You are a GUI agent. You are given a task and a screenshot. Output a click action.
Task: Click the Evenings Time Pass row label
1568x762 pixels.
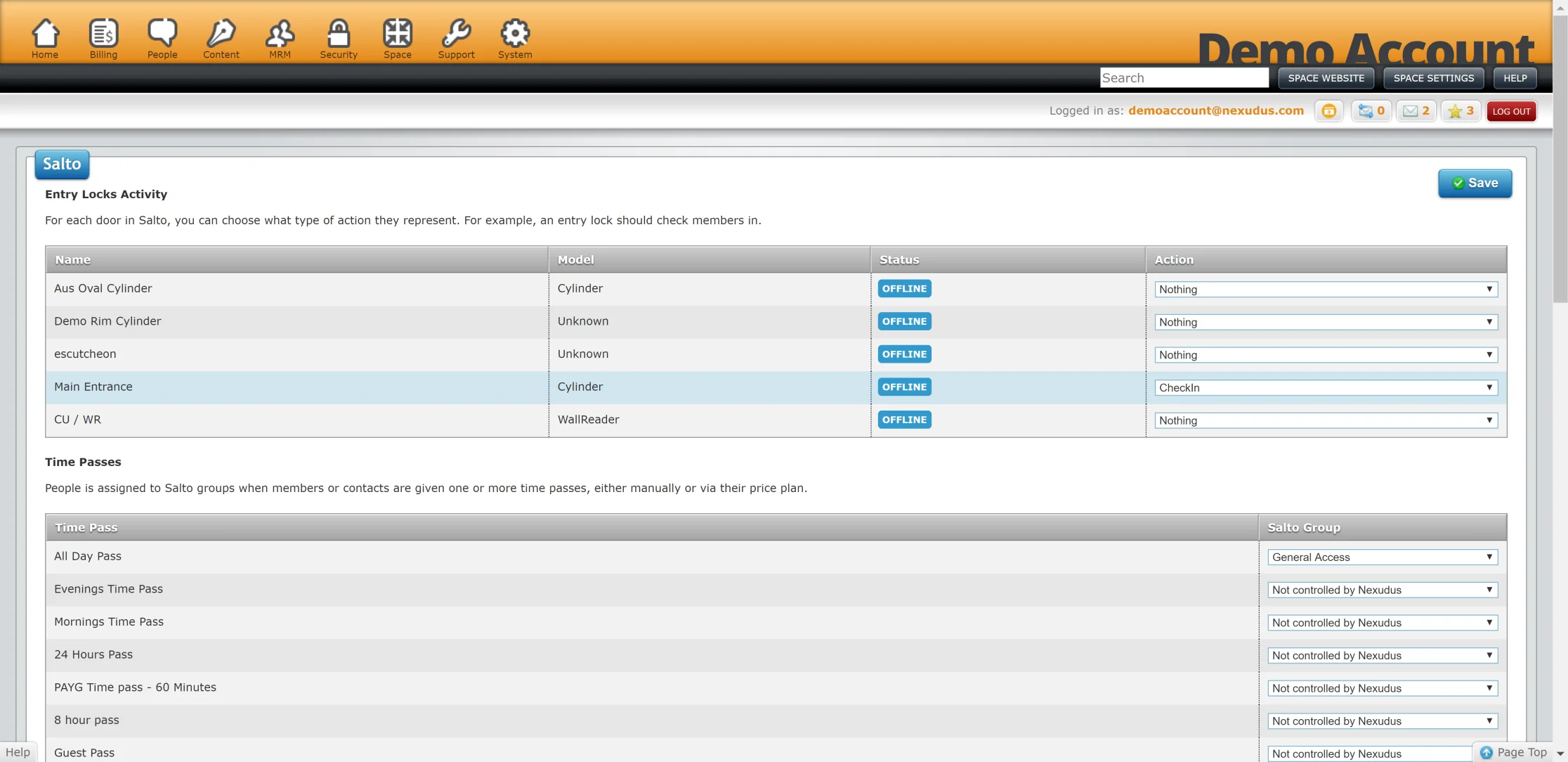[108, 589]
